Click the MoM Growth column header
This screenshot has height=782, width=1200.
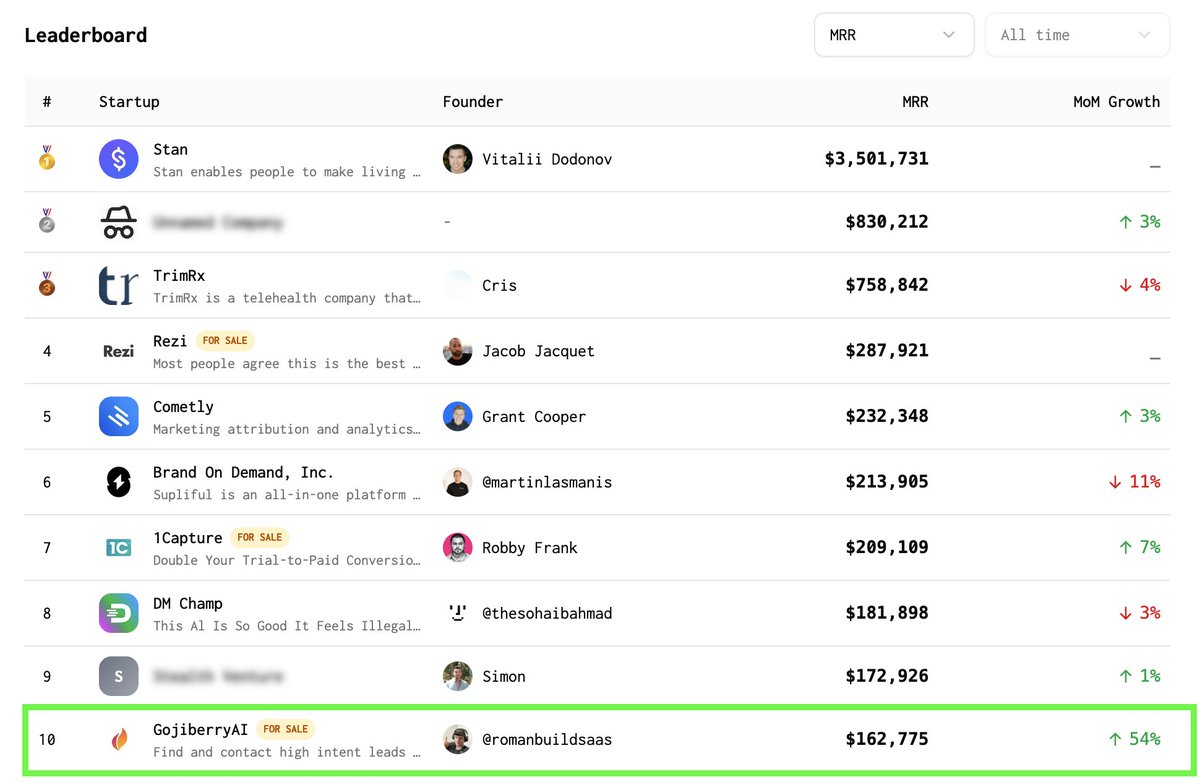(x=1117, y=102)
